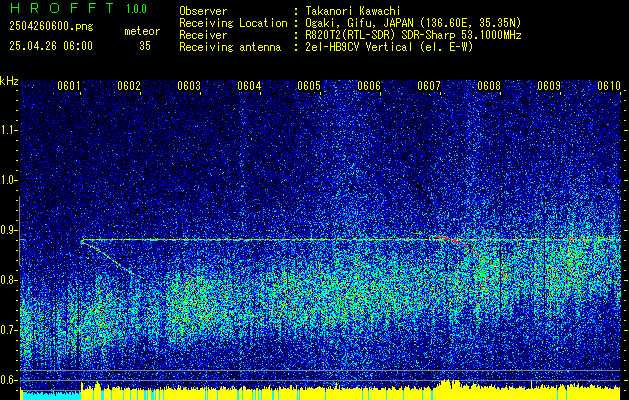Viewport: 629px width, 400px height.
Task: Click the cyan bar segment at bottom left
Action: tap(50, 395)
